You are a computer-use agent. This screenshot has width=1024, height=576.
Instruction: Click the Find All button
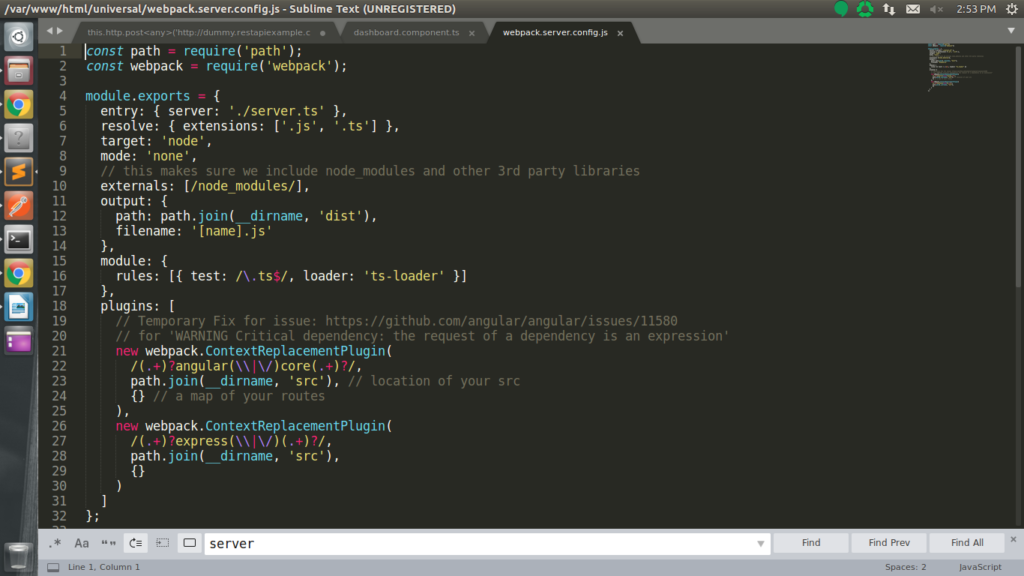(x=967, y=543)
